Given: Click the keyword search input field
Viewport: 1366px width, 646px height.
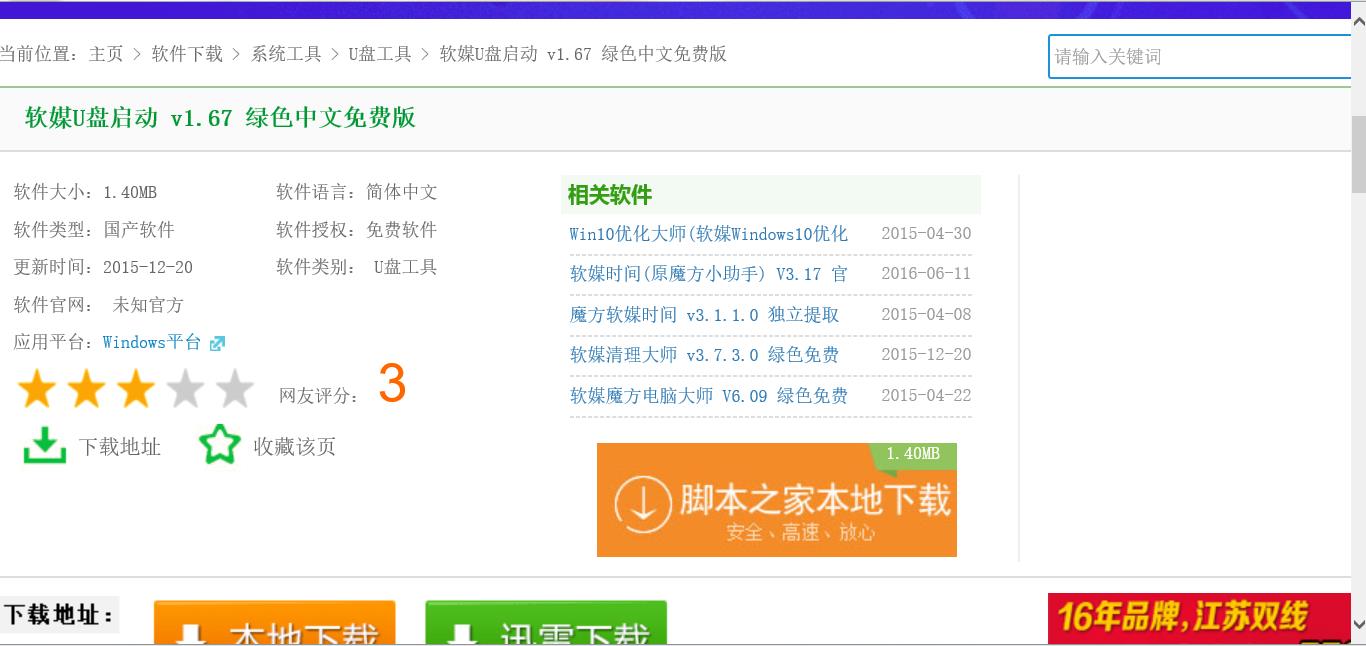Looking at the screenshot, I should click(1200, 56).
